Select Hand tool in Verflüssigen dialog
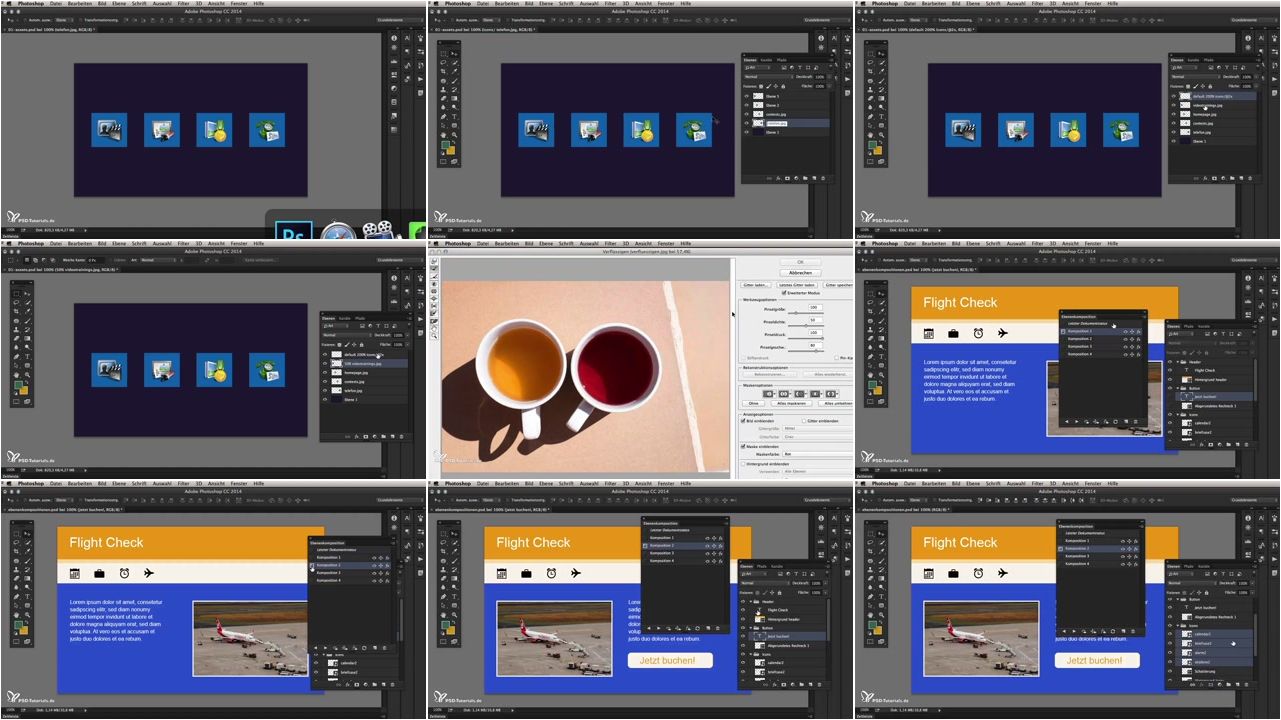 434,329
